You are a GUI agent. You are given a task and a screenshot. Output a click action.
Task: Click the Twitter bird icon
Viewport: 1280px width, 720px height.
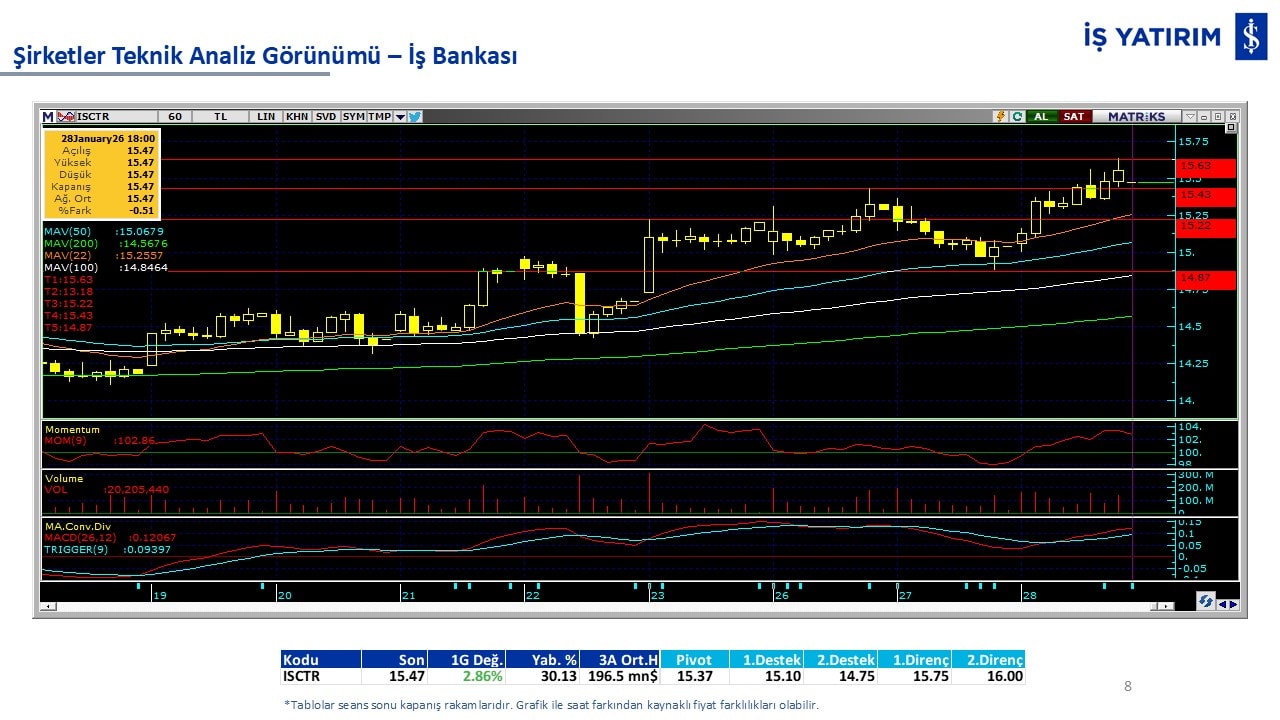click(x=415, y=117)
